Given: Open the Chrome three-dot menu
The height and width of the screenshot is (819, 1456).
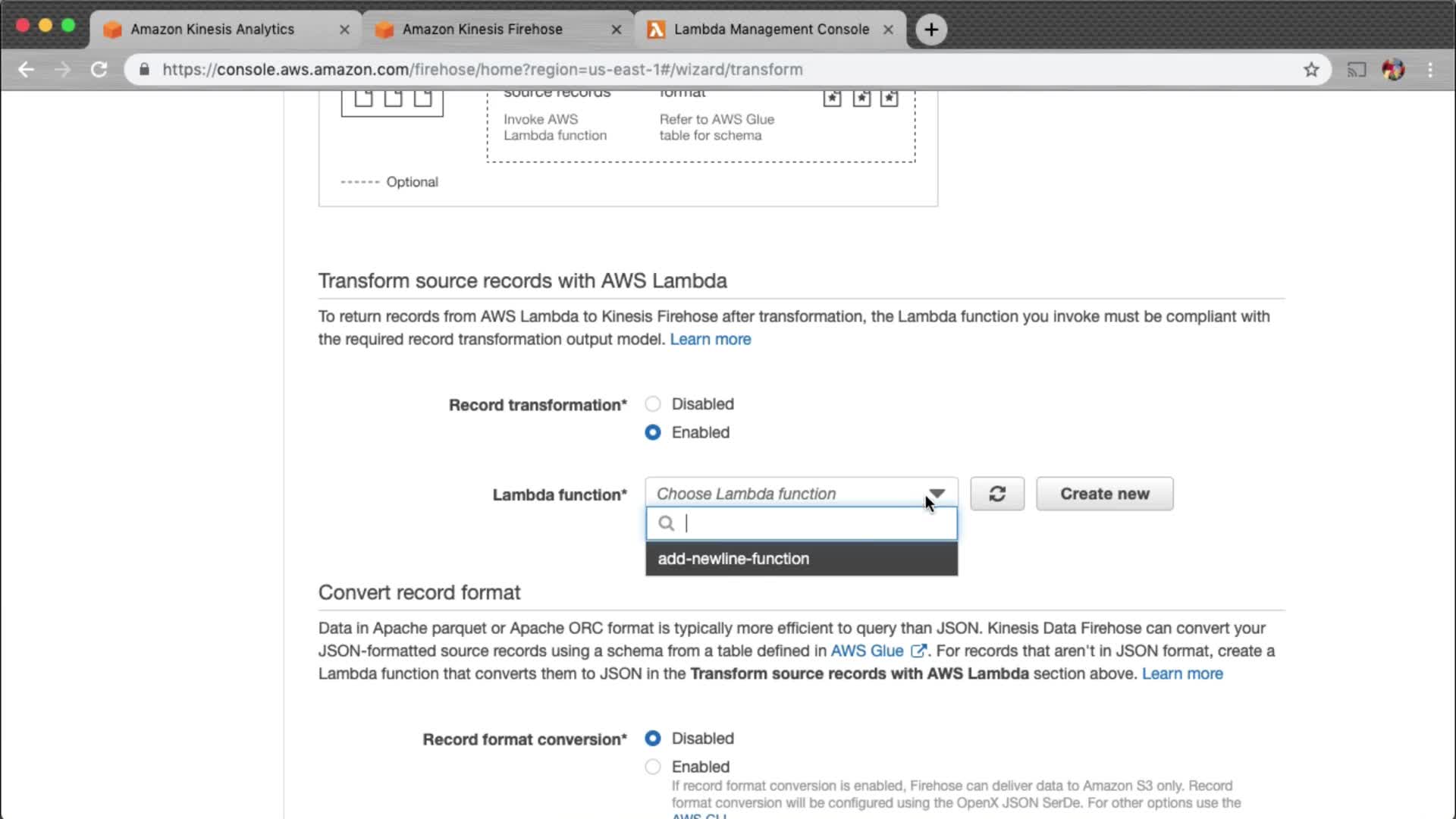Looking at the screenshot, I should 1430,70.
